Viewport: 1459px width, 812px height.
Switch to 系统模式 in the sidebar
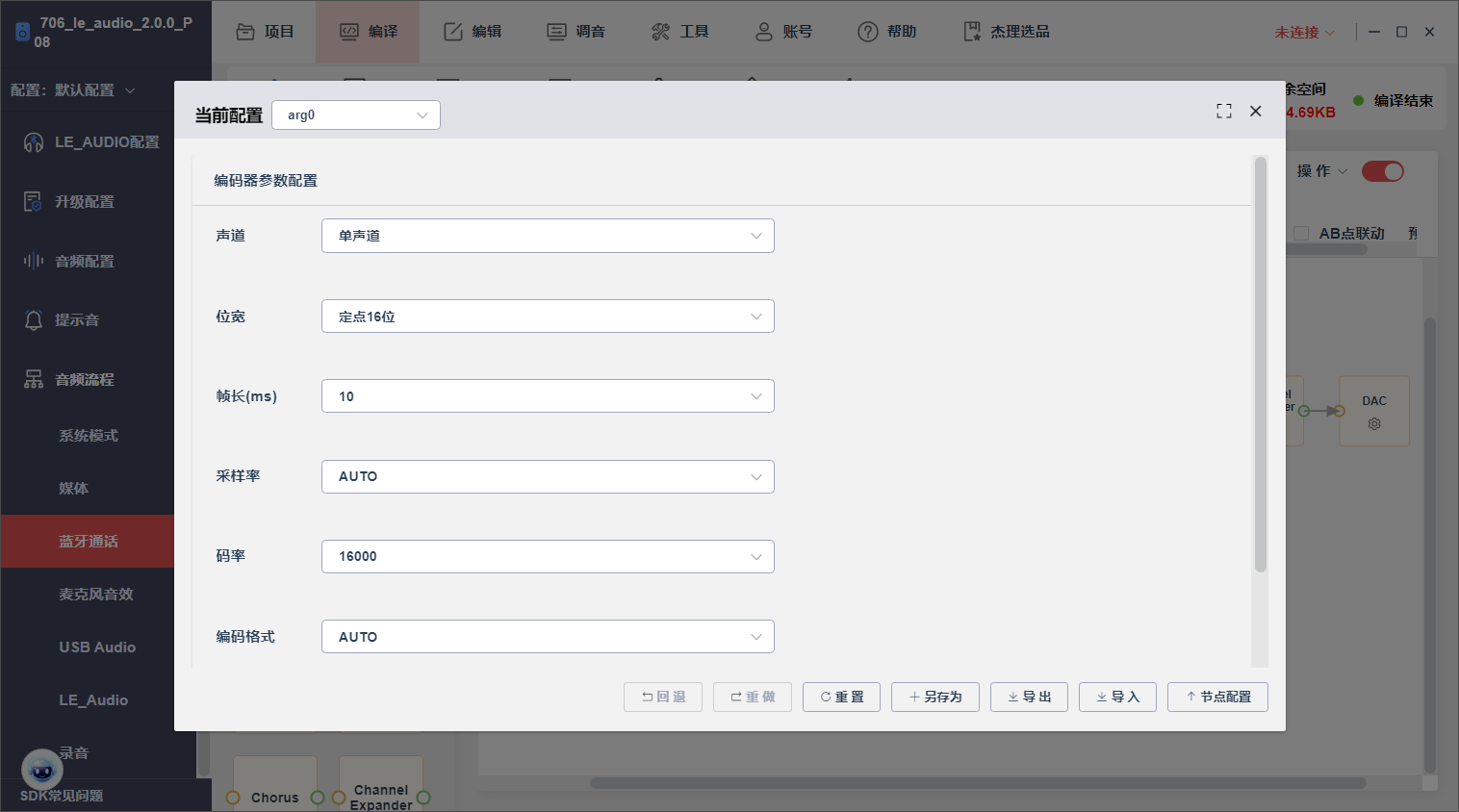click(x=88, y=436)
